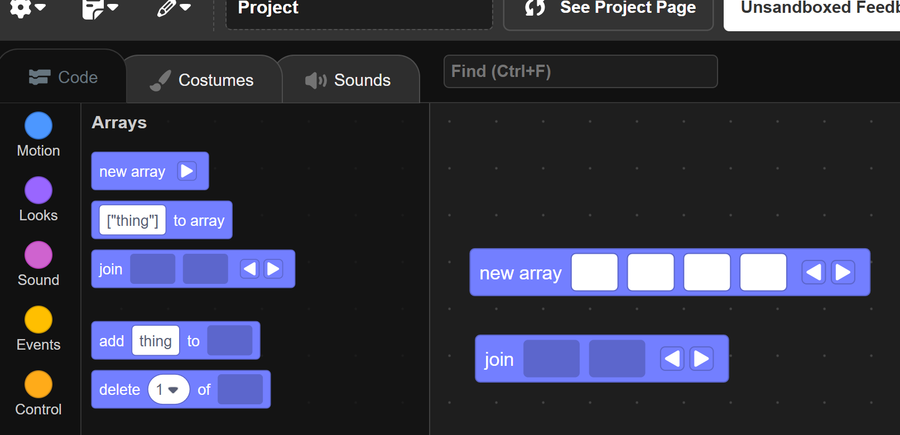Open the index dropdown in delete block

pos(169,389)
